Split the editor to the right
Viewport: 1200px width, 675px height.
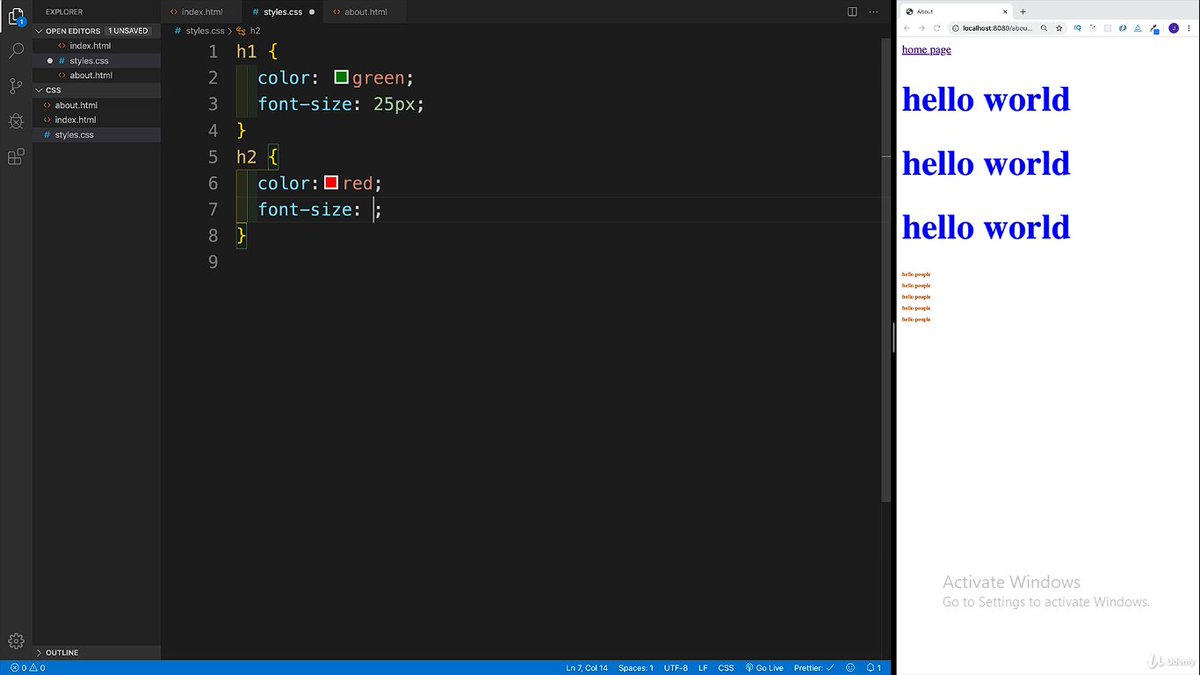pyautogui.click(x=852, y=12)
